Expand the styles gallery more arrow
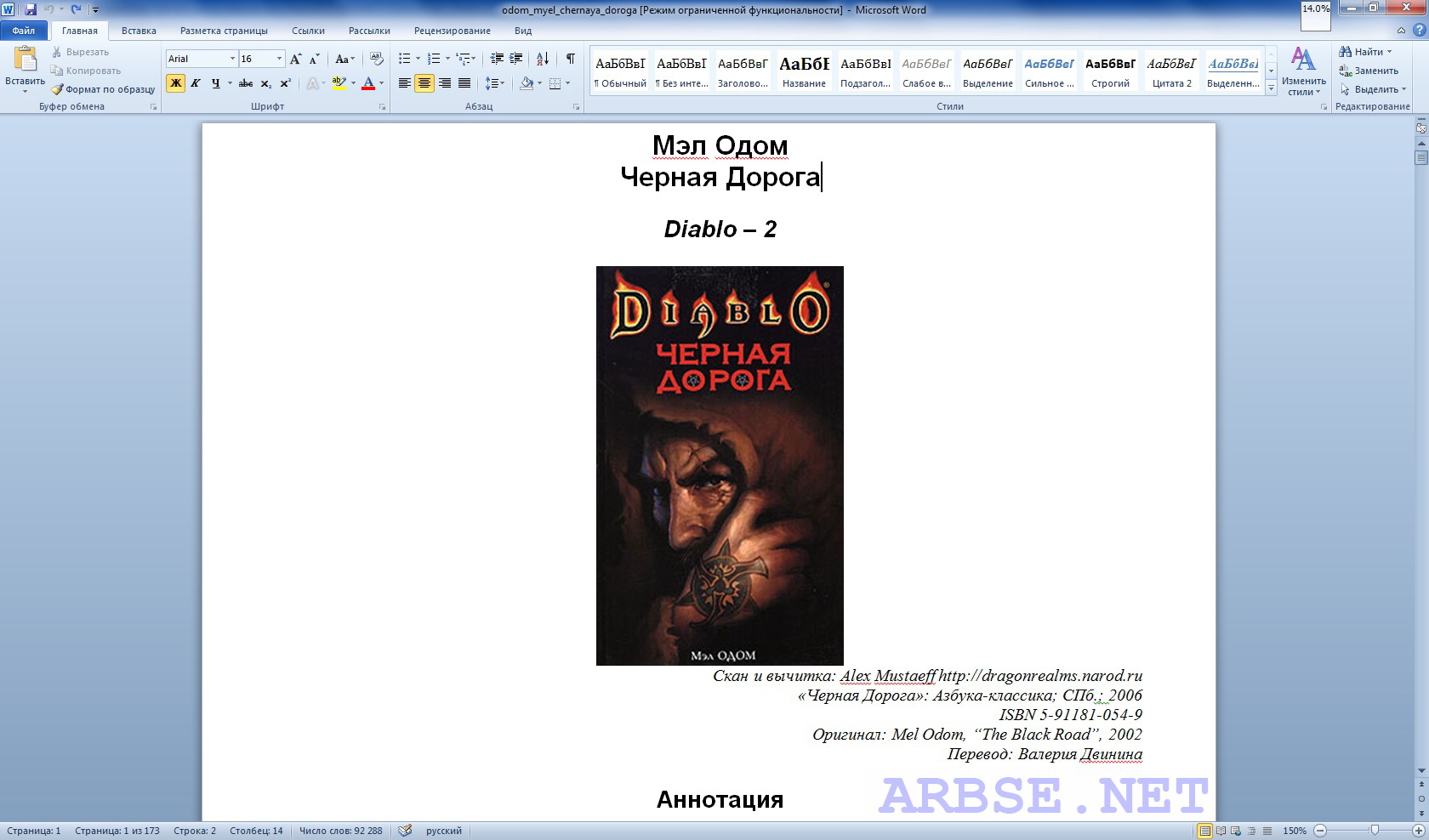Screen dimensions: 1429x840 pyautogui.click(x=1272, y=87)
